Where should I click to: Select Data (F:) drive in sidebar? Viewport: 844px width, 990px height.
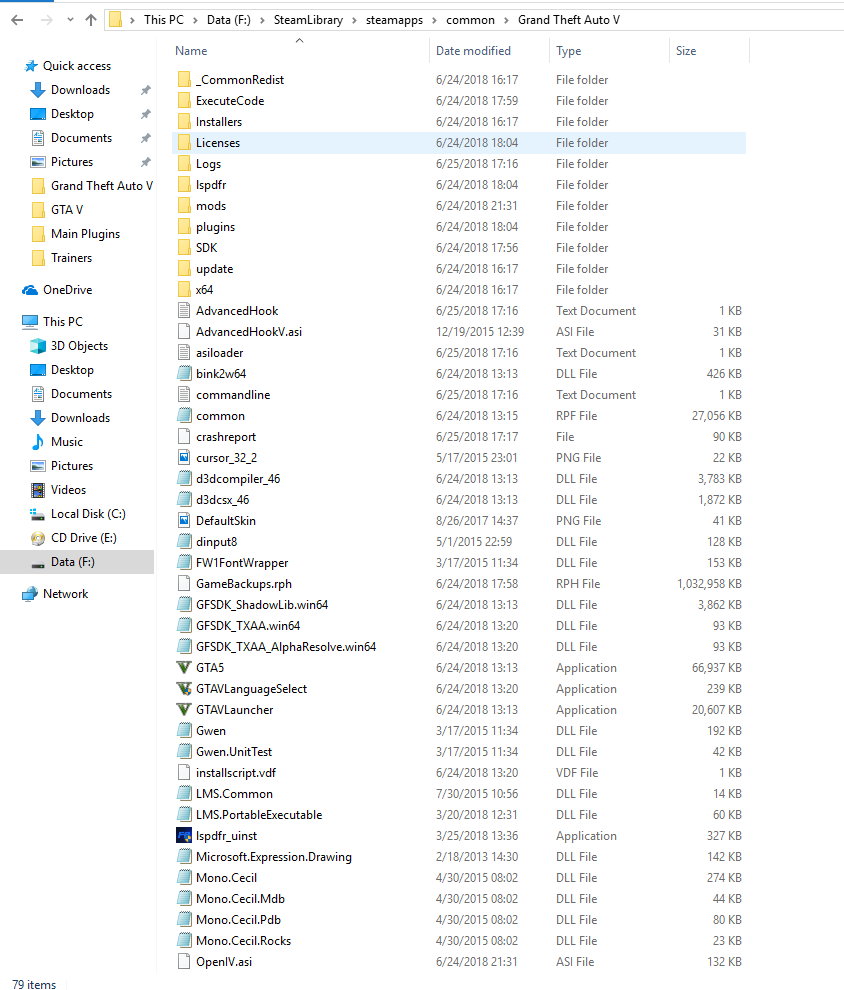click(77, 562)
